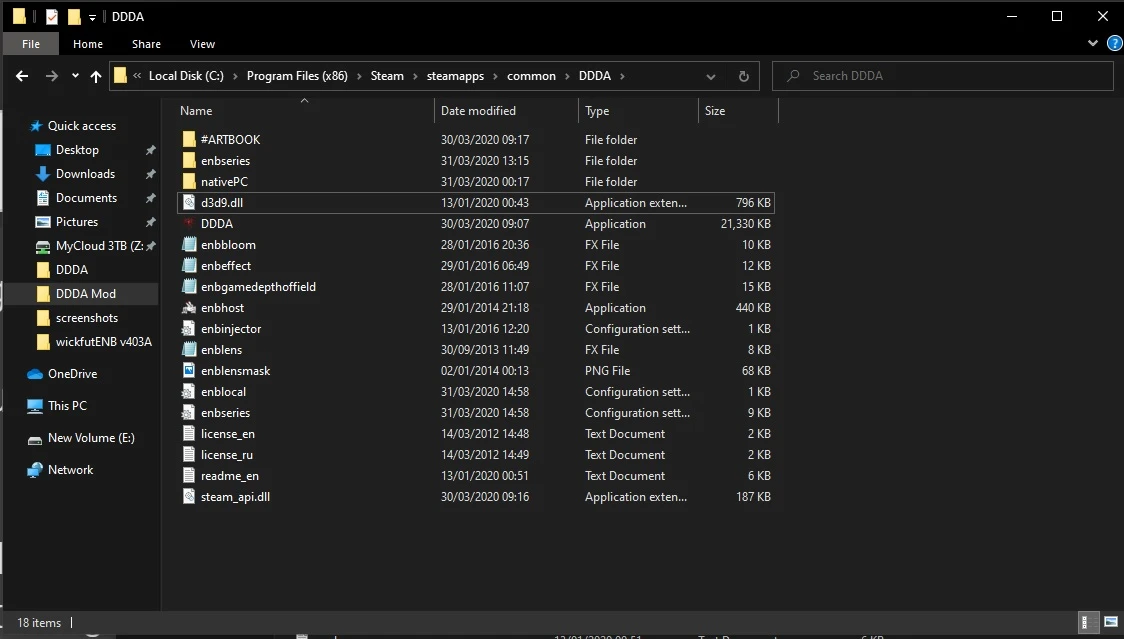
Task: Select readme_en text document
Action: [x=229, y=475]
